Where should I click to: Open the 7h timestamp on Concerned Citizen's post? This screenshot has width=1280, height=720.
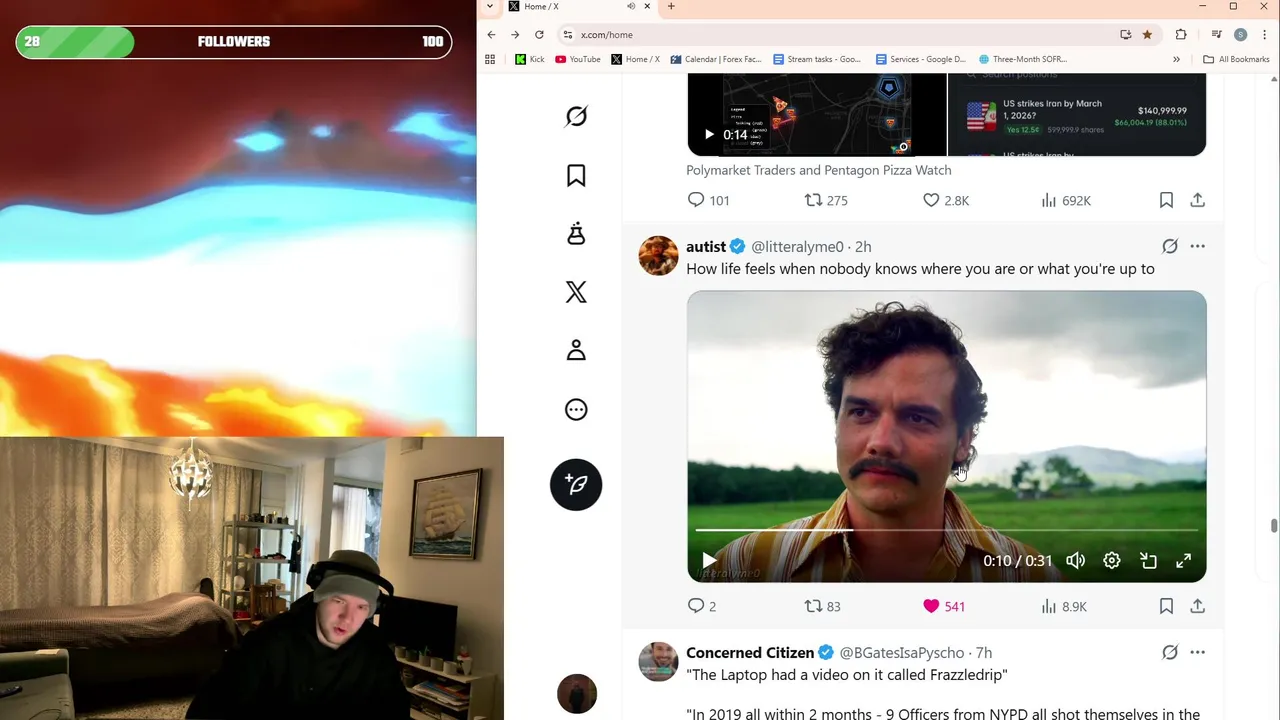984,653
